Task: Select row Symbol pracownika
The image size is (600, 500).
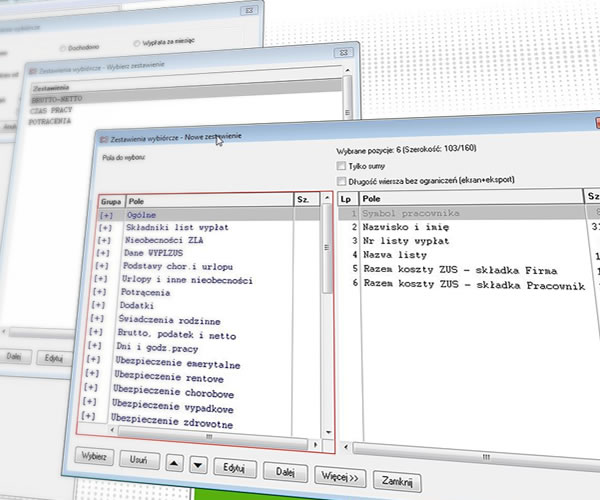Action: click(469, 213)
